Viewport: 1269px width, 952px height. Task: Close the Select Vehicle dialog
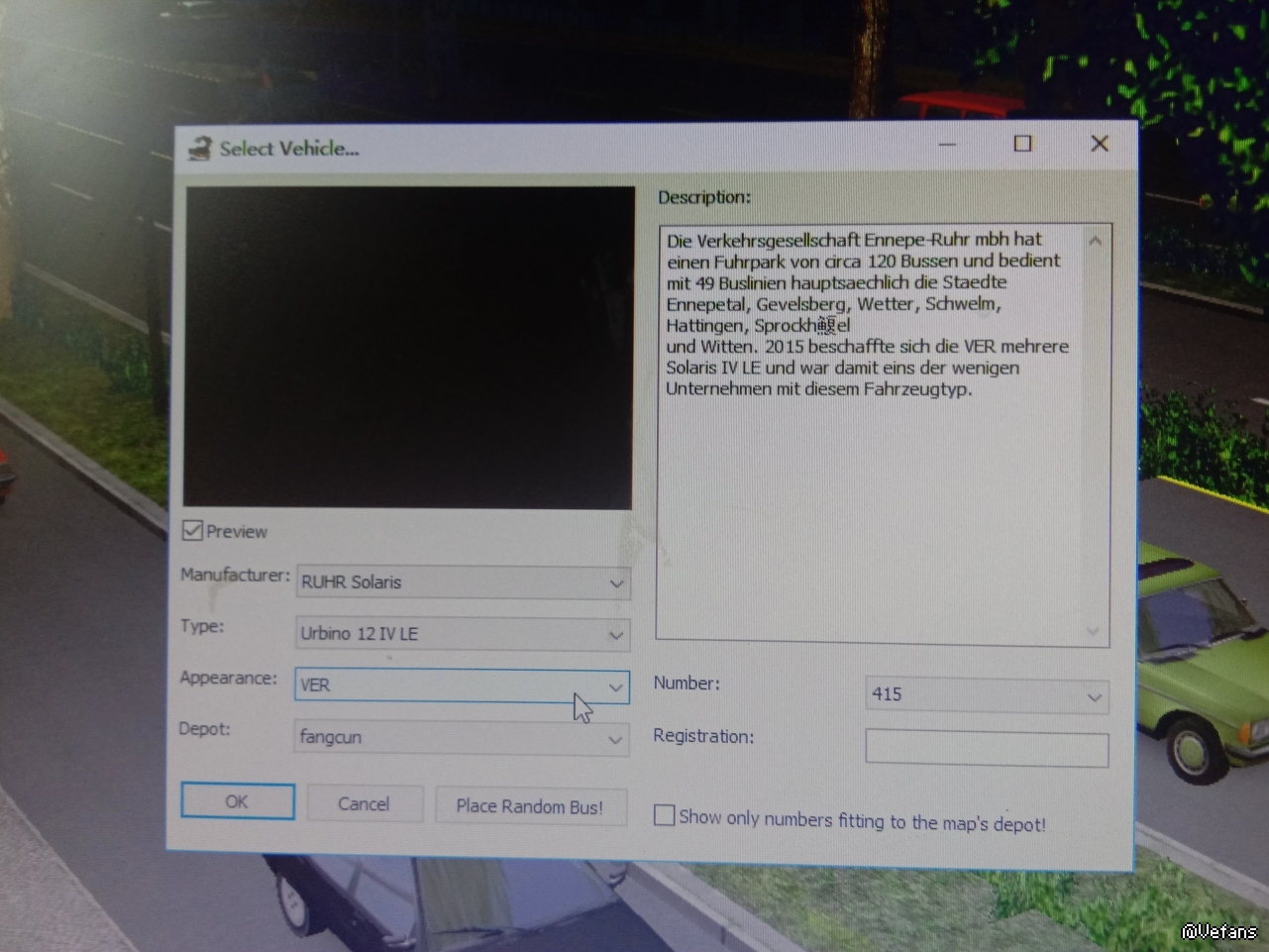1099,144
